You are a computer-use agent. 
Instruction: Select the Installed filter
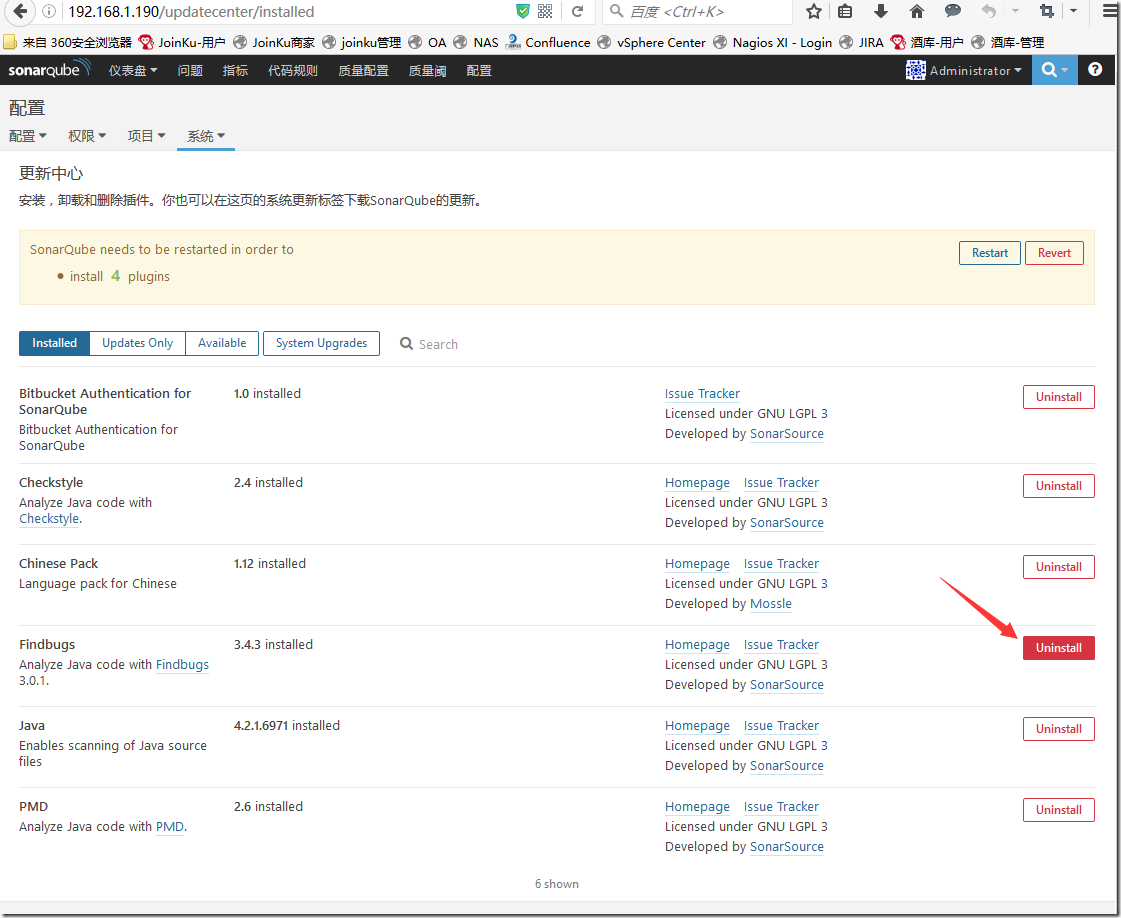pyautogui.click(x=54, y=343)
